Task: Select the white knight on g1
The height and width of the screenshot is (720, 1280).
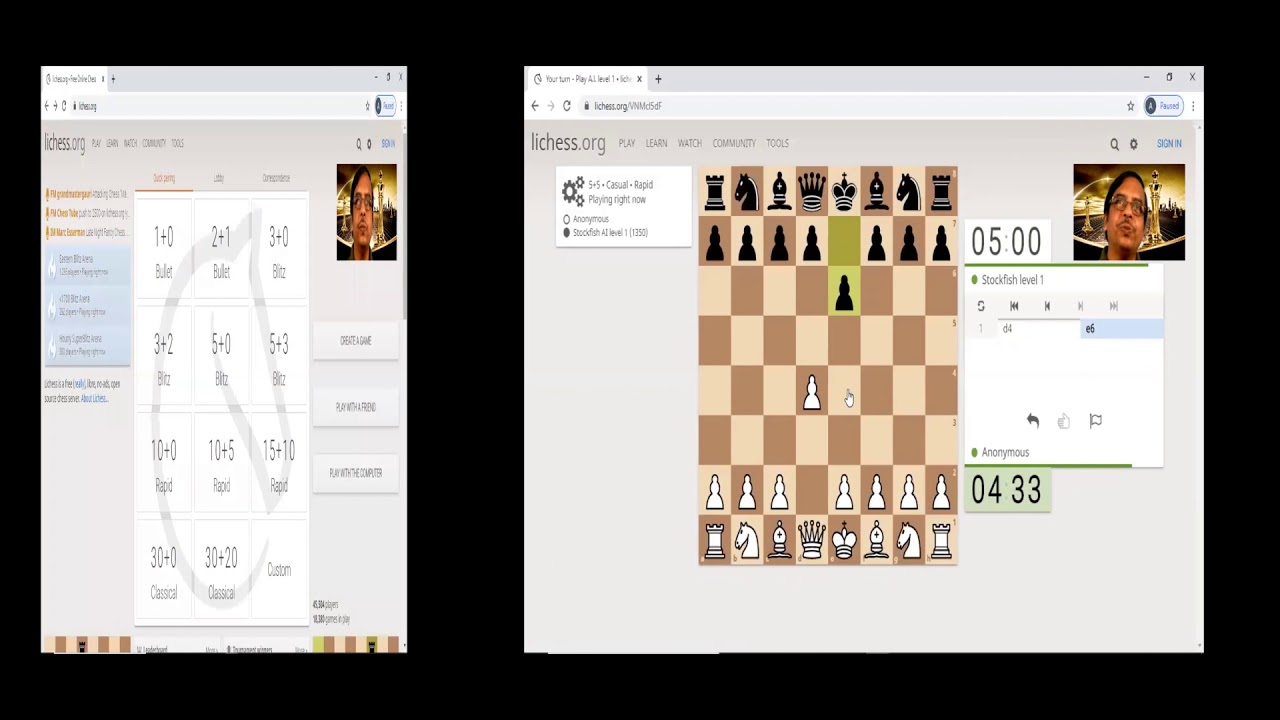Action: tap(909, 541)
